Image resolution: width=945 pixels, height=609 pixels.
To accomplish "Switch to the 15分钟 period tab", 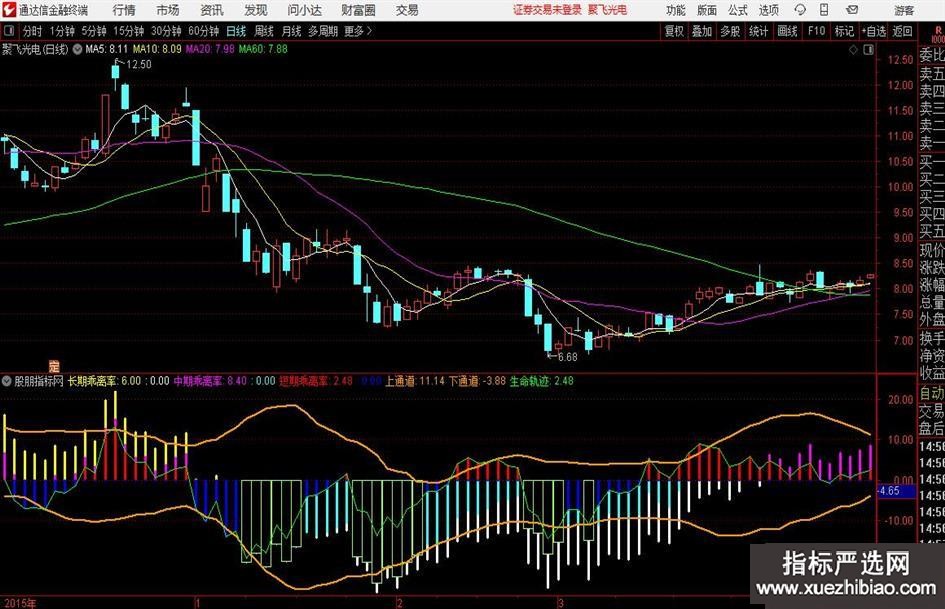I will click(128, 31).
